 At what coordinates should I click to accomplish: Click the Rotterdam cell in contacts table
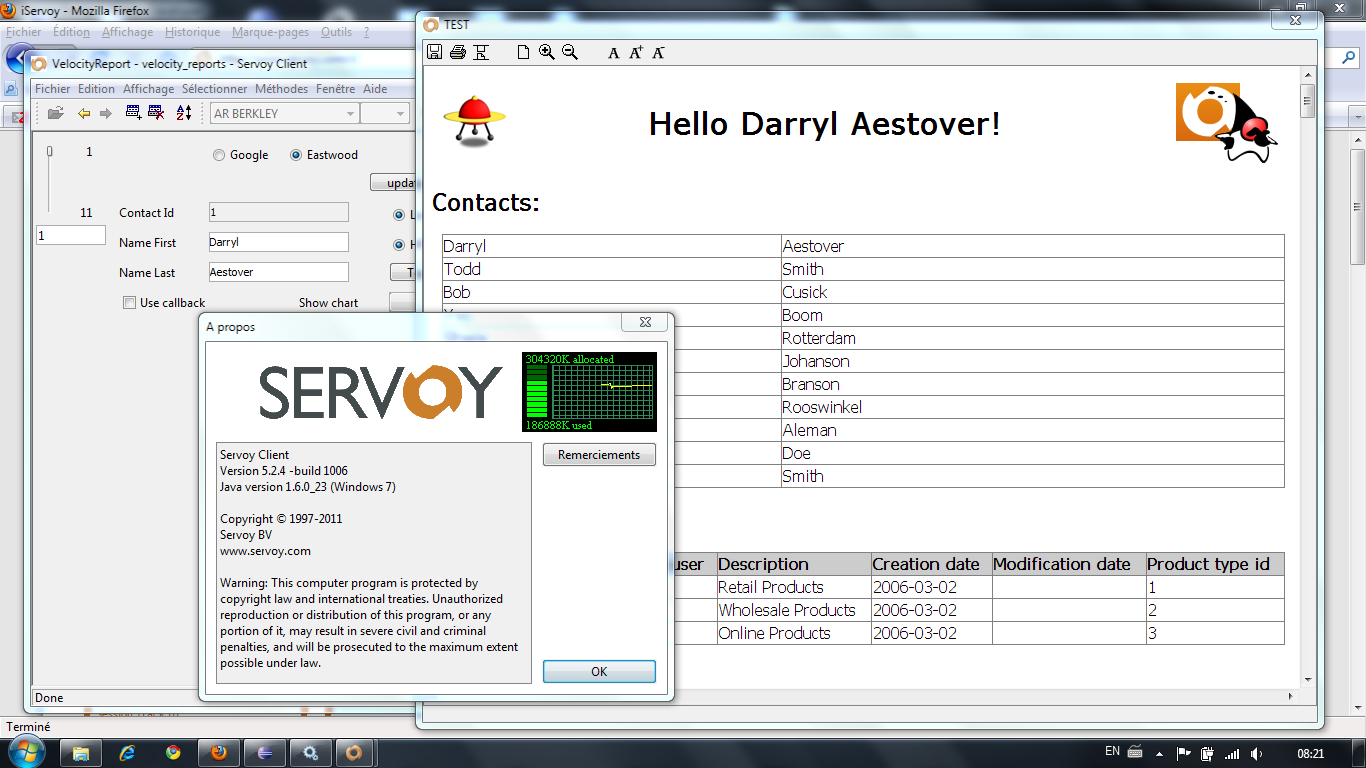(x=1032, y=338)
